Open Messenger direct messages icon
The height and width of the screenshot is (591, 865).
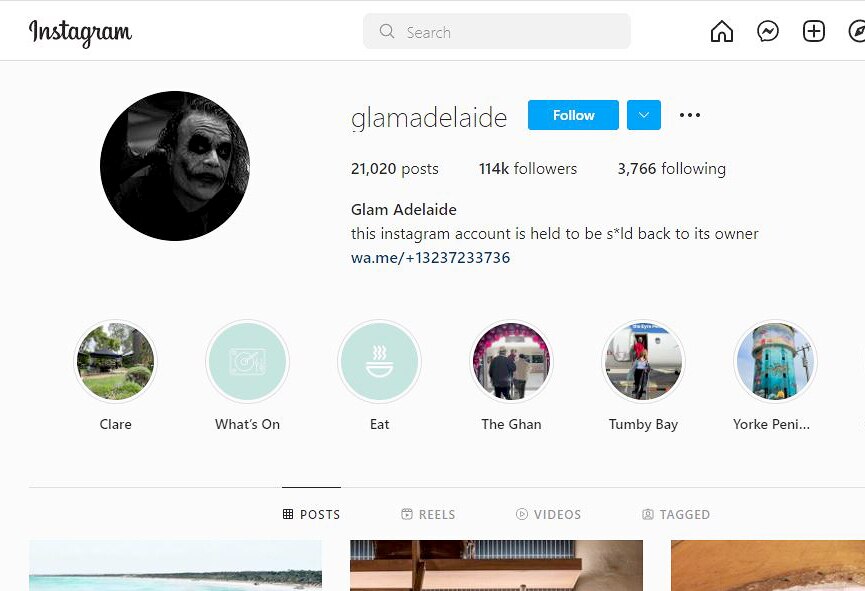coord(768,31)
